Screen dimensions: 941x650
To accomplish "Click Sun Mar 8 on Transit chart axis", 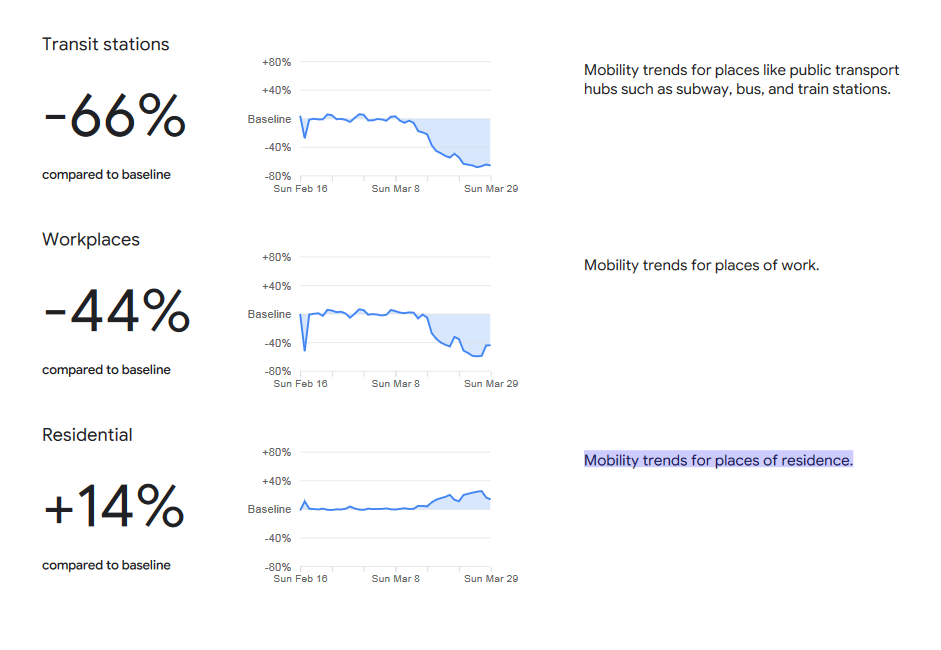I will [395, 188].
